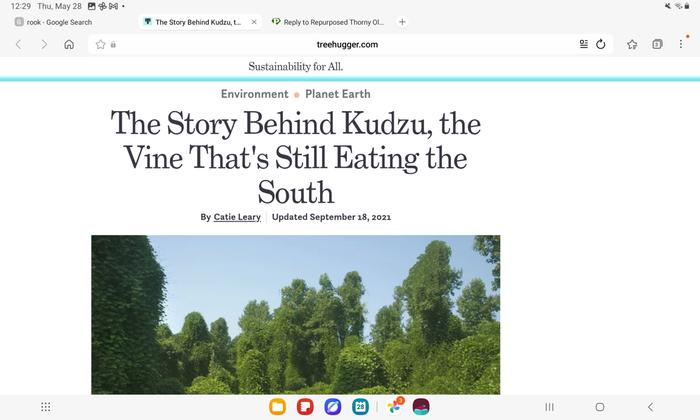The width and height of the screenshot is (700, 420).
Task: Open reader mode icon
Action: (583, 44)
